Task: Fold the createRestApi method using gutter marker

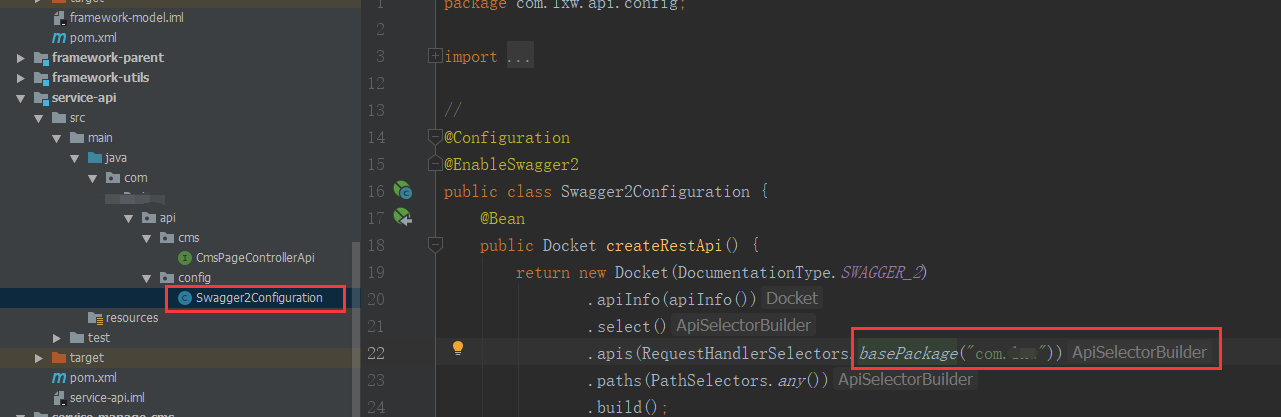Action: point(434,244)
